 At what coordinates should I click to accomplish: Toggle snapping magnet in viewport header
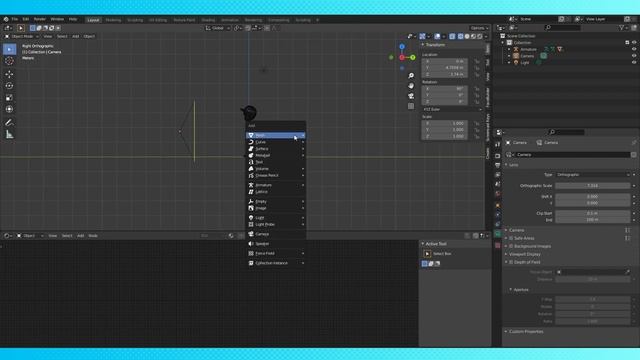click(248, 28)
